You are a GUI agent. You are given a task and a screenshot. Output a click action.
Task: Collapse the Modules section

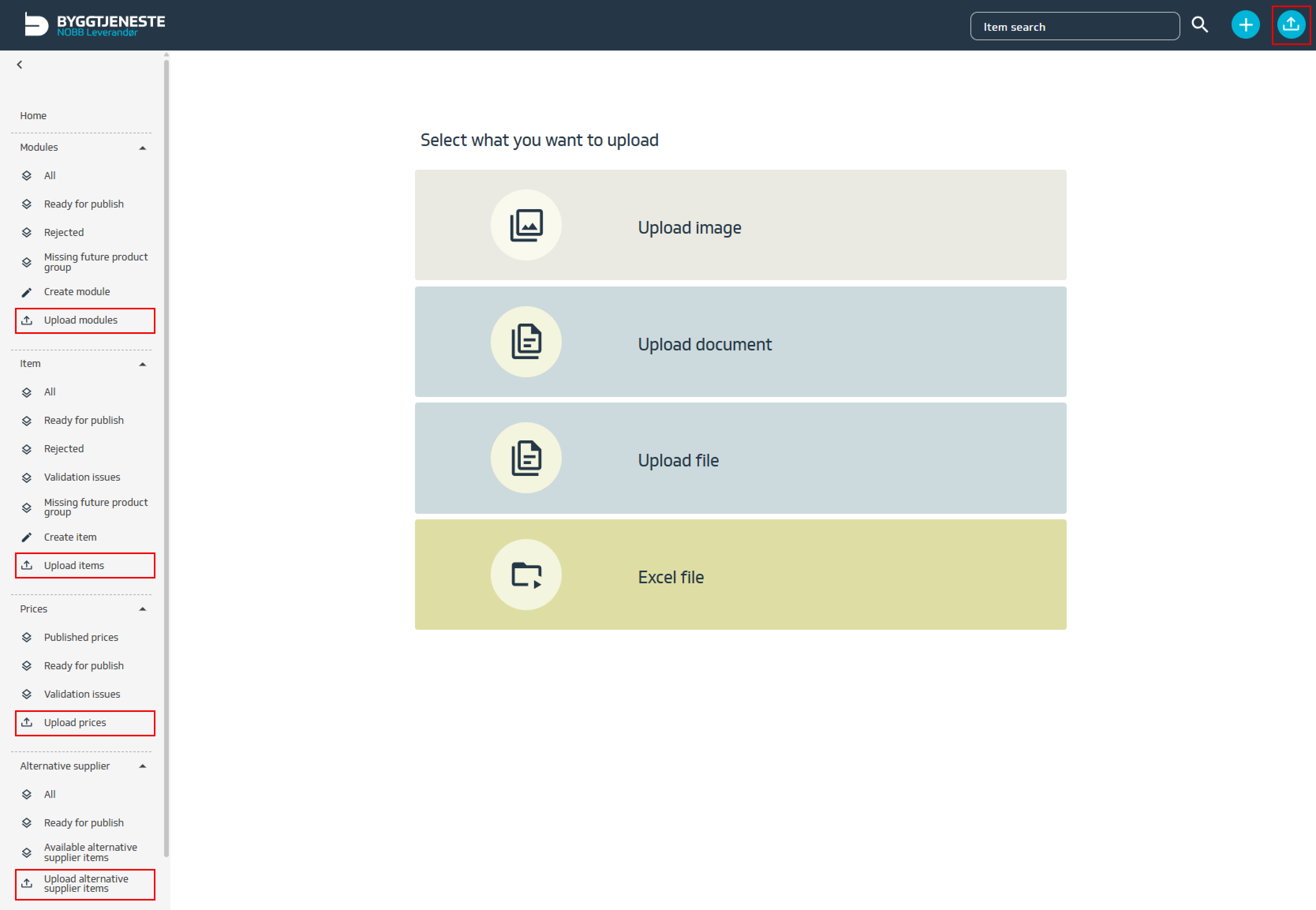pyautogui.click(x=142, y=148)
